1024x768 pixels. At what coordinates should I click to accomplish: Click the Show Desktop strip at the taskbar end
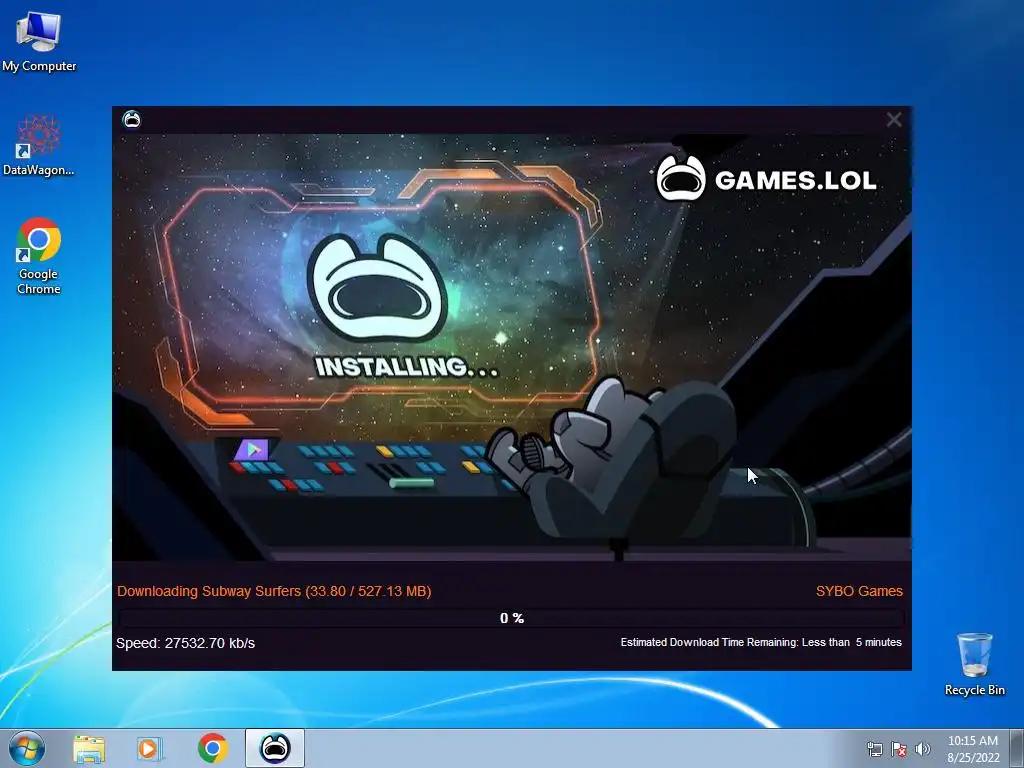[x=1017, y=748]
